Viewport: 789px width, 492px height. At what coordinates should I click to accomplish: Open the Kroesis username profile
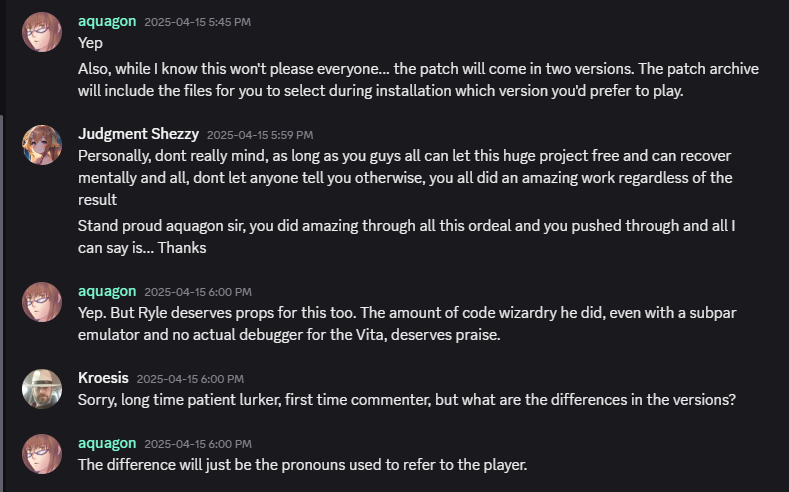coord(103,378)
